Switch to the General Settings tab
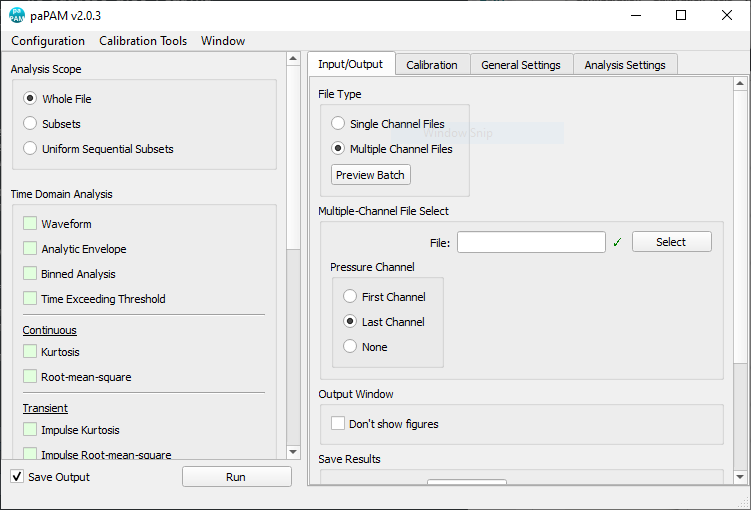The image size is (751, 510). pos(521,65)
